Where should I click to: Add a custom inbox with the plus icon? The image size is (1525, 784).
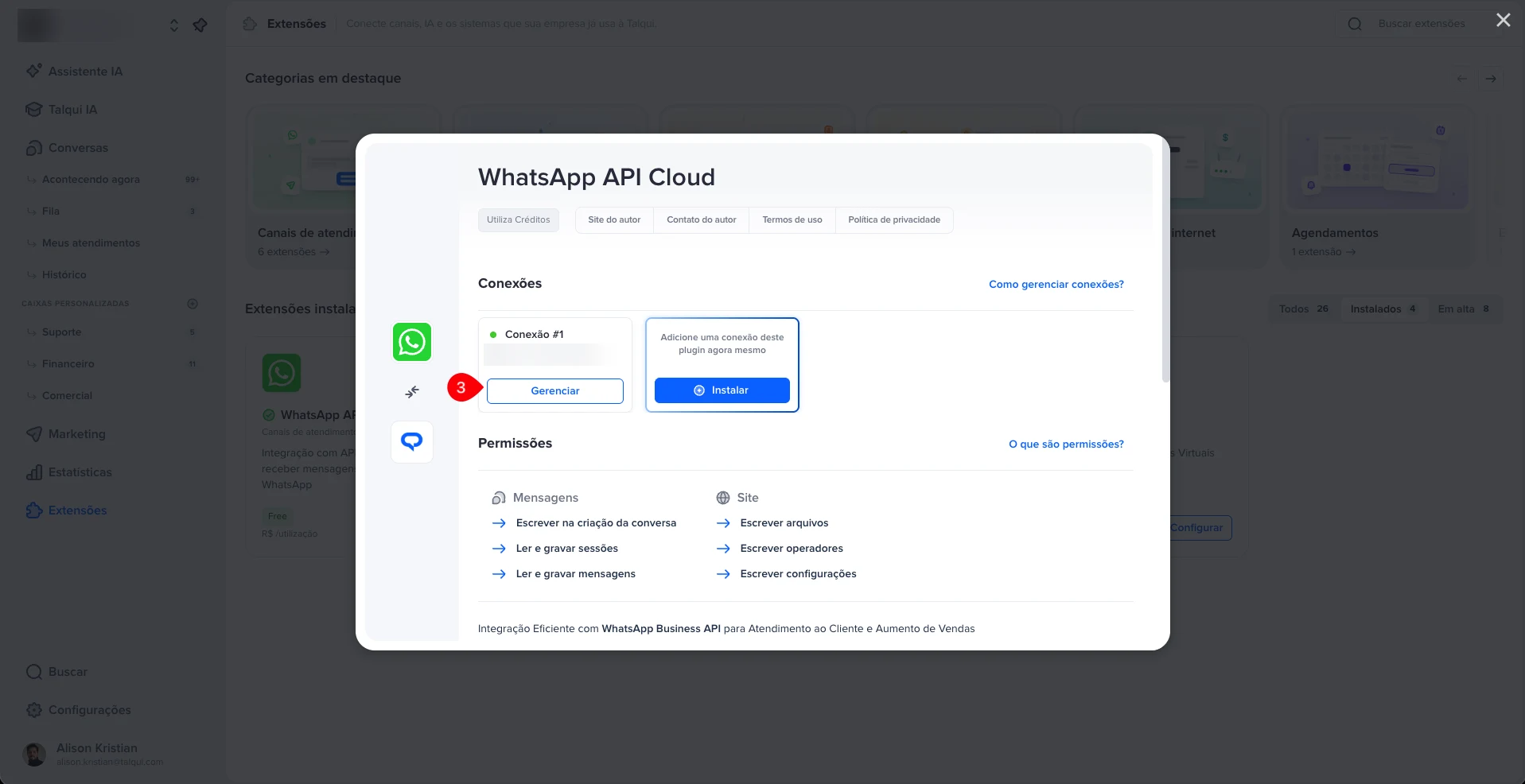(x=192, y=304)
